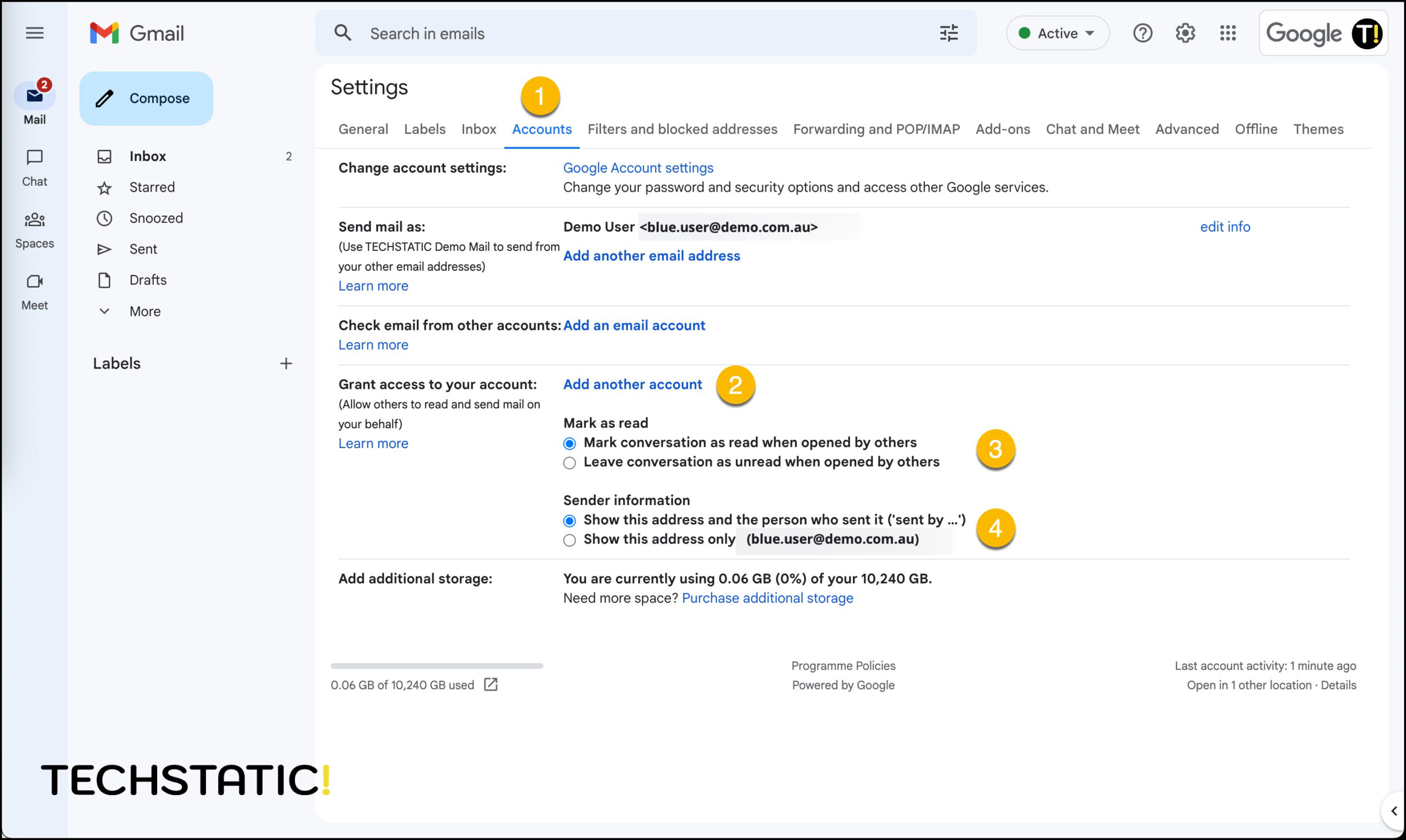Switch to the Forwarding and POP/IMAP tab

pyautogui.click(x=877, y=129)
